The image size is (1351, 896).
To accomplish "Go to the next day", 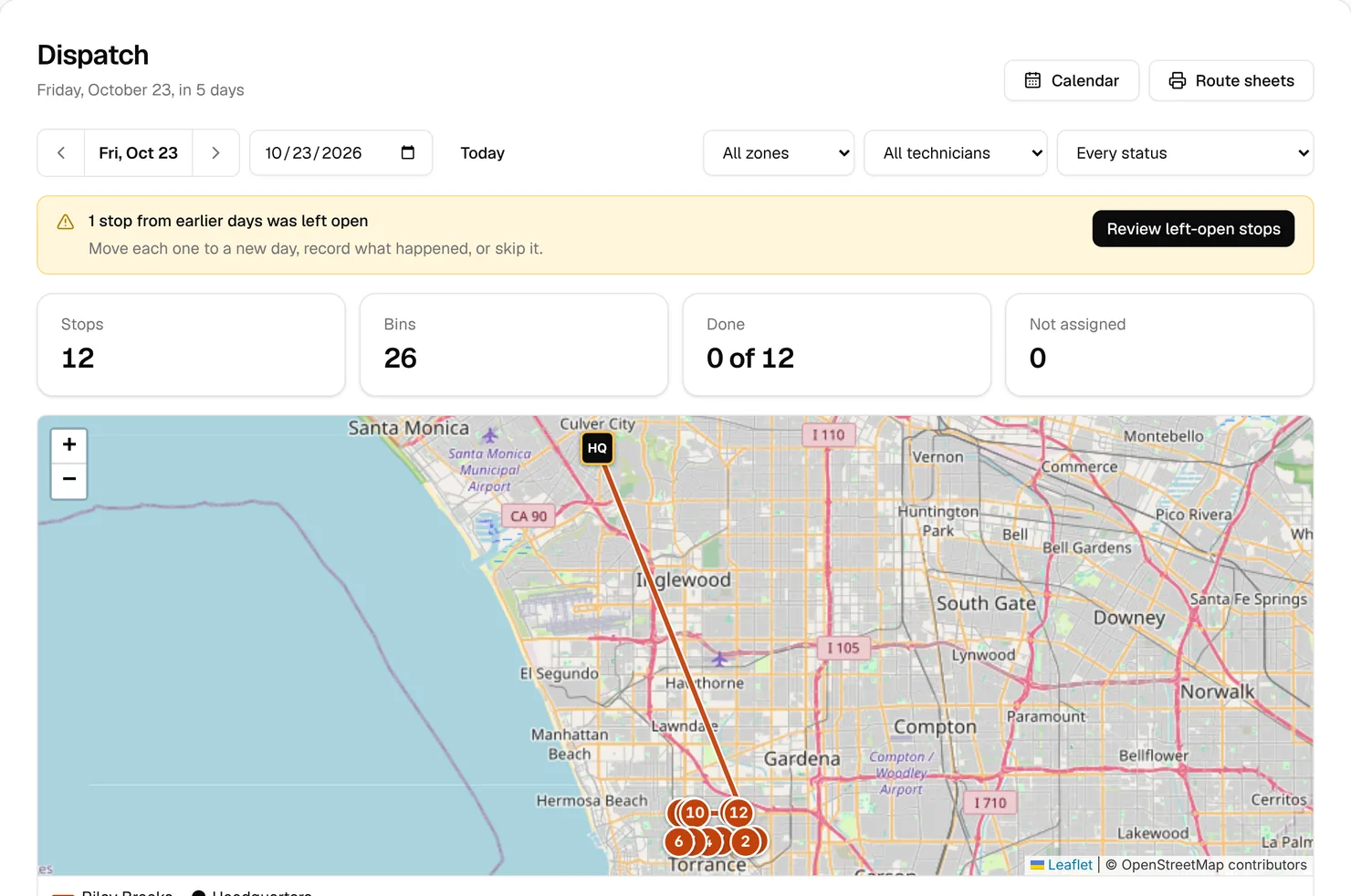I will [215, 153].
